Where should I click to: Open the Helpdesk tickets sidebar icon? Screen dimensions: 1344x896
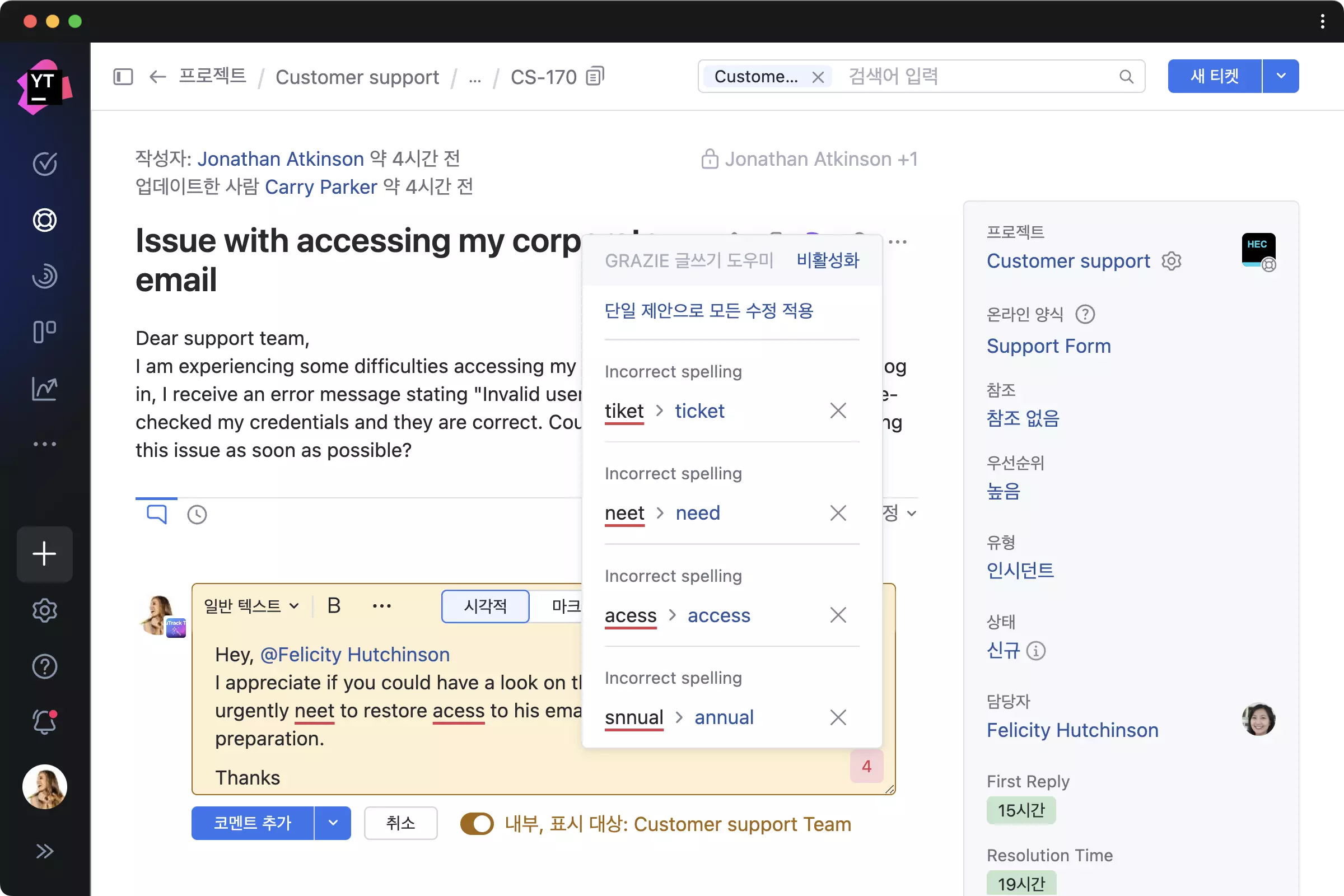[x=45, y=220]
